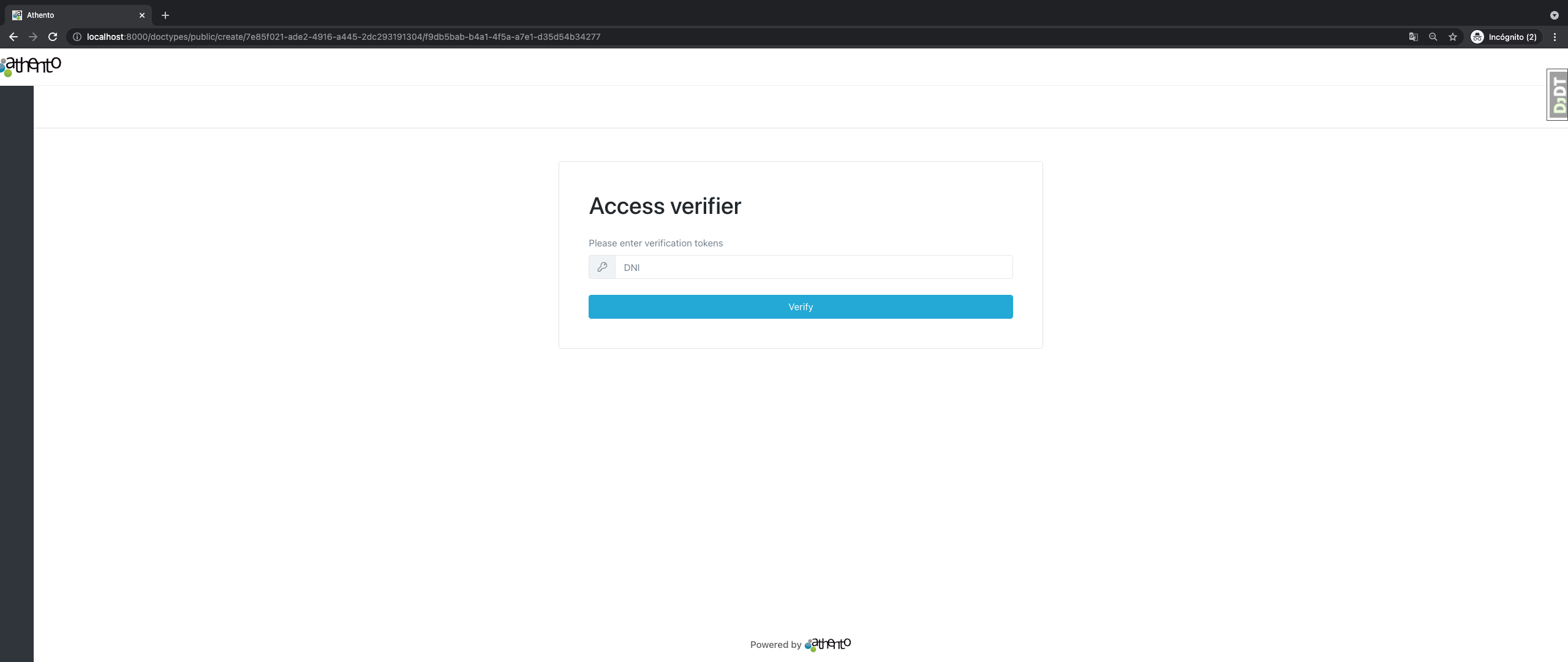Close the Athento tab
1568x662 pixels.
(x=142, y=15)
